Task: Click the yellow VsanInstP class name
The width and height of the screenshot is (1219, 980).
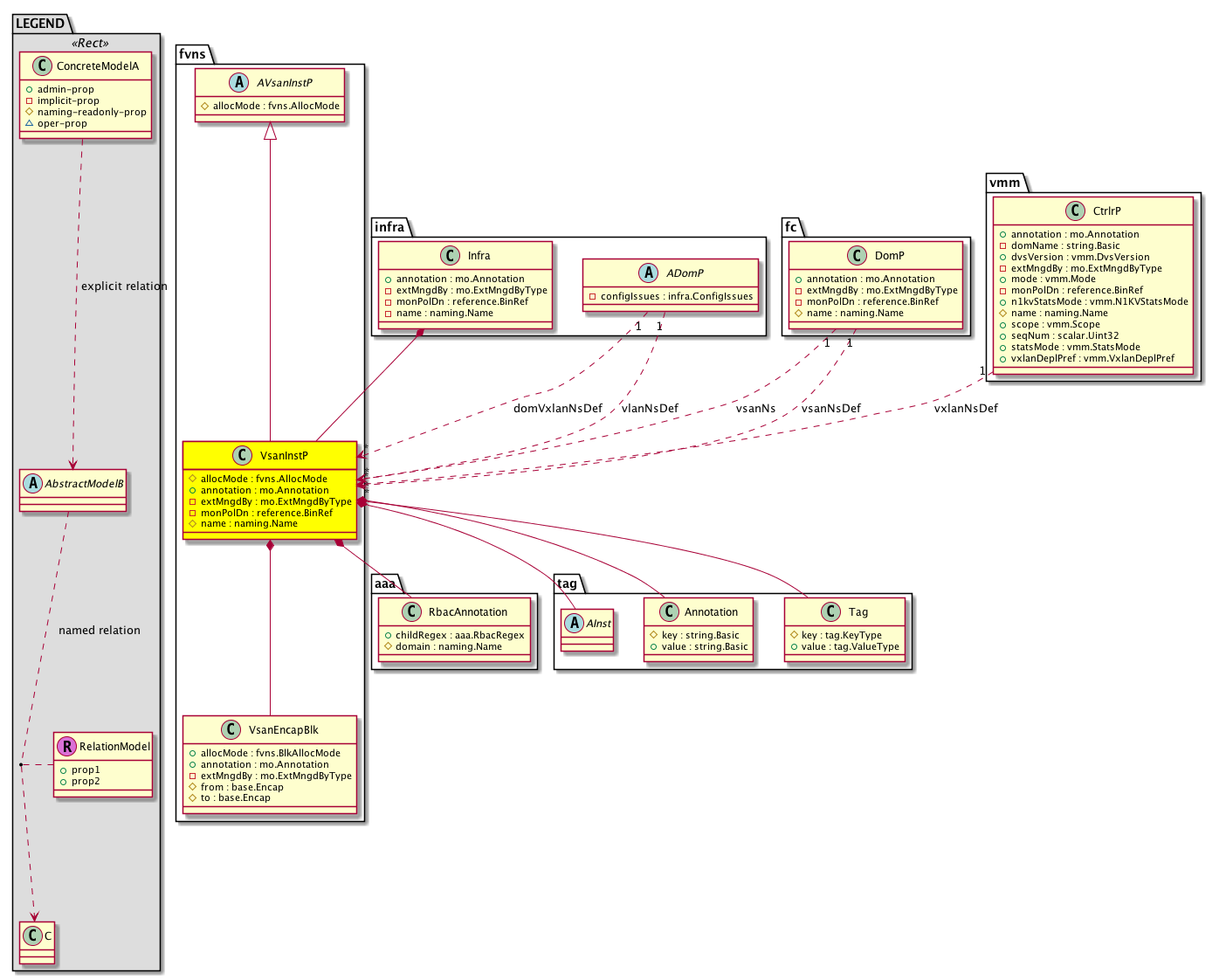Action: pos(284,456)
